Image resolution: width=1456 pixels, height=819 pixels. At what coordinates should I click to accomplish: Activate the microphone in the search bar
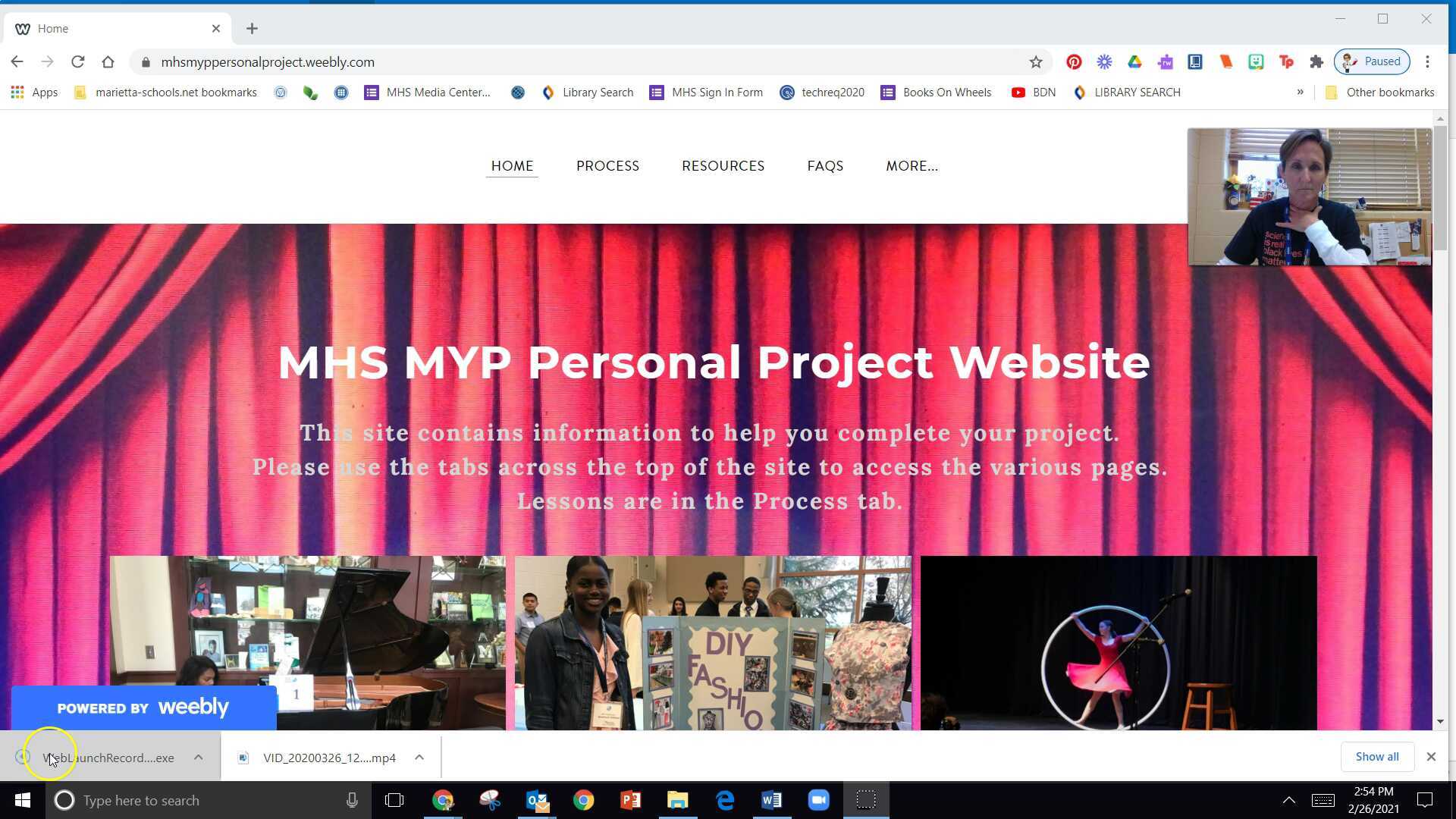point(352,799)
